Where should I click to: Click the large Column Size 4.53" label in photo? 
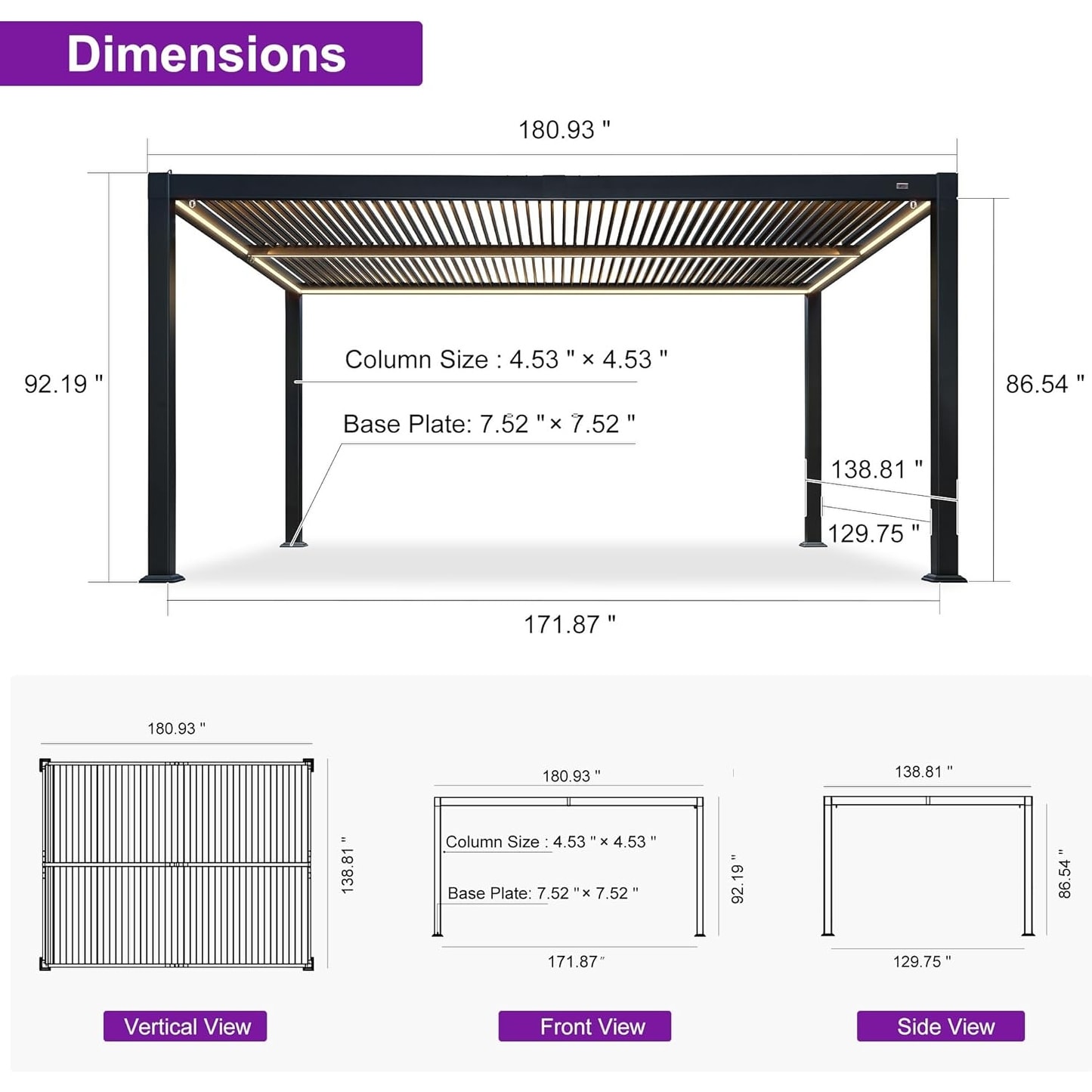[506, 359]
